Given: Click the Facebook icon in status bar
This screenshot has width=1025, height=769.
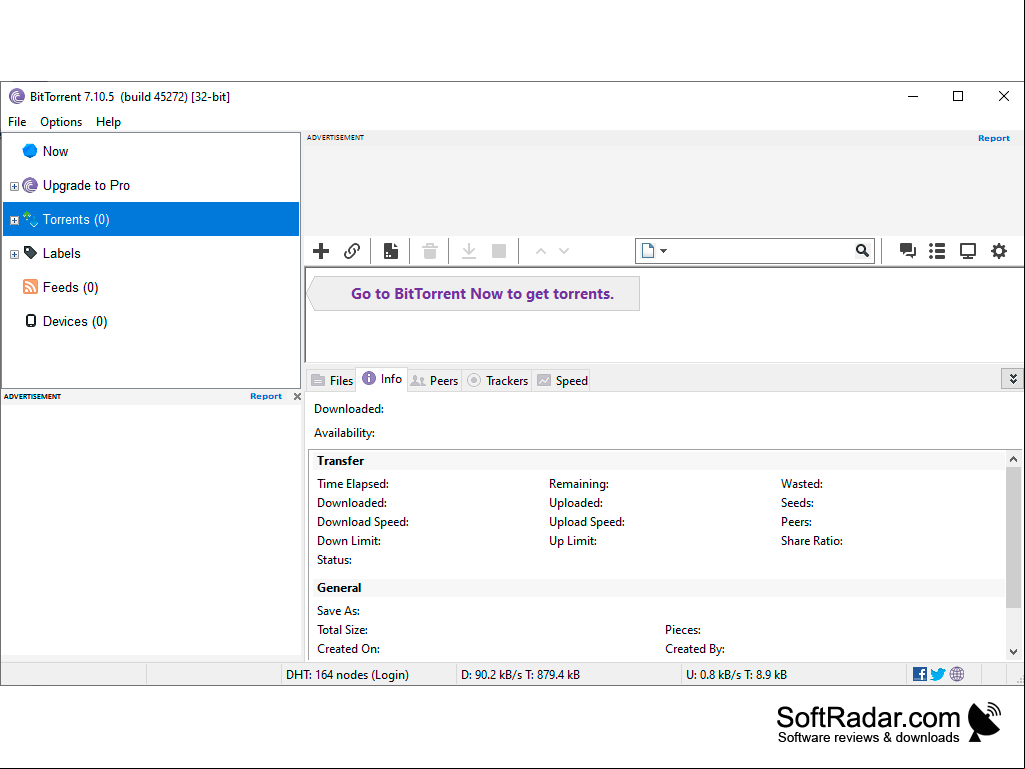Looking at the screenshot, I should click(x=920, y=674).
